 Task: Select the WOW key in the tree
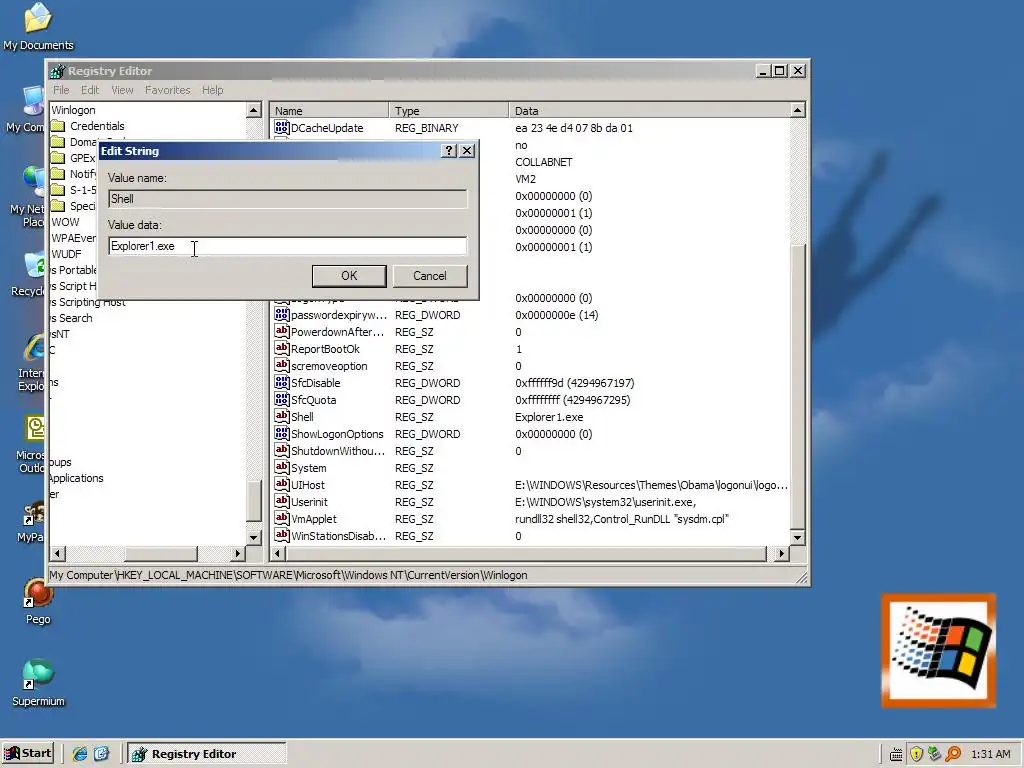[65, 222]
